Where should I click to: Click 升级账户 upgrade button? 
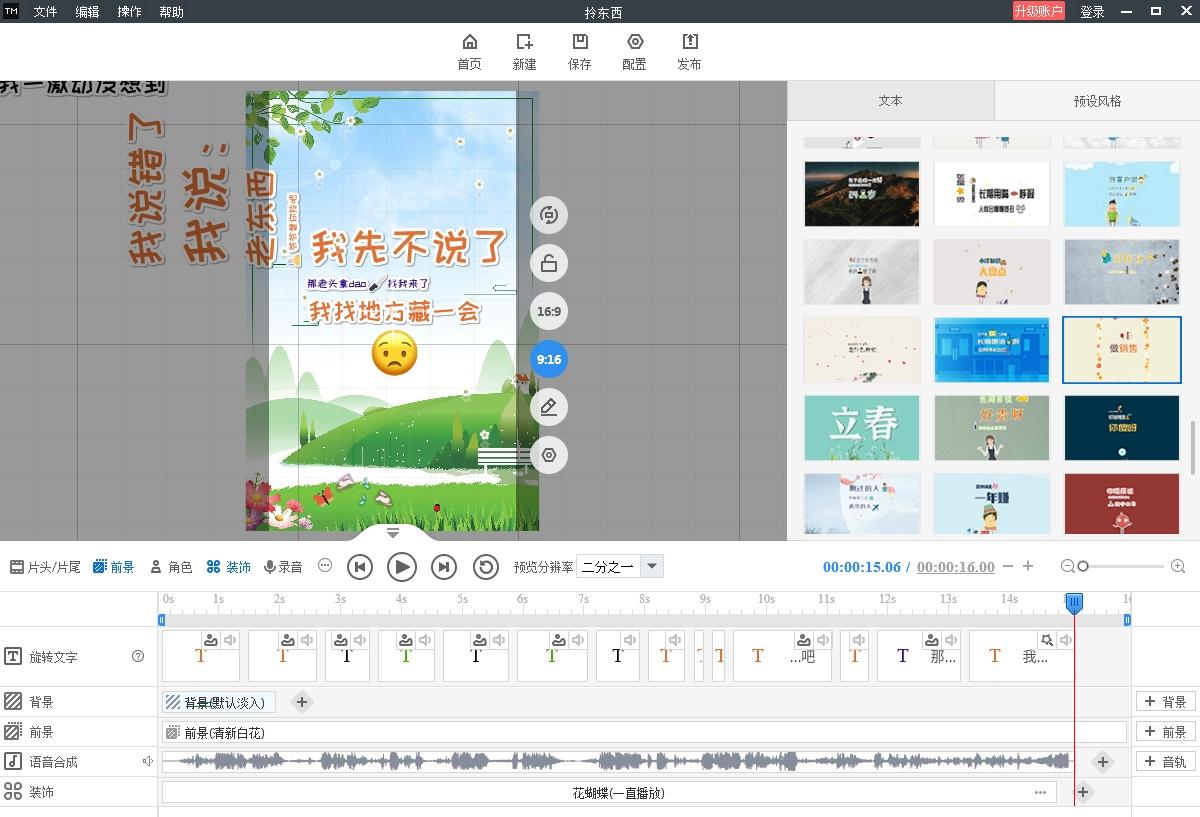1039,11
